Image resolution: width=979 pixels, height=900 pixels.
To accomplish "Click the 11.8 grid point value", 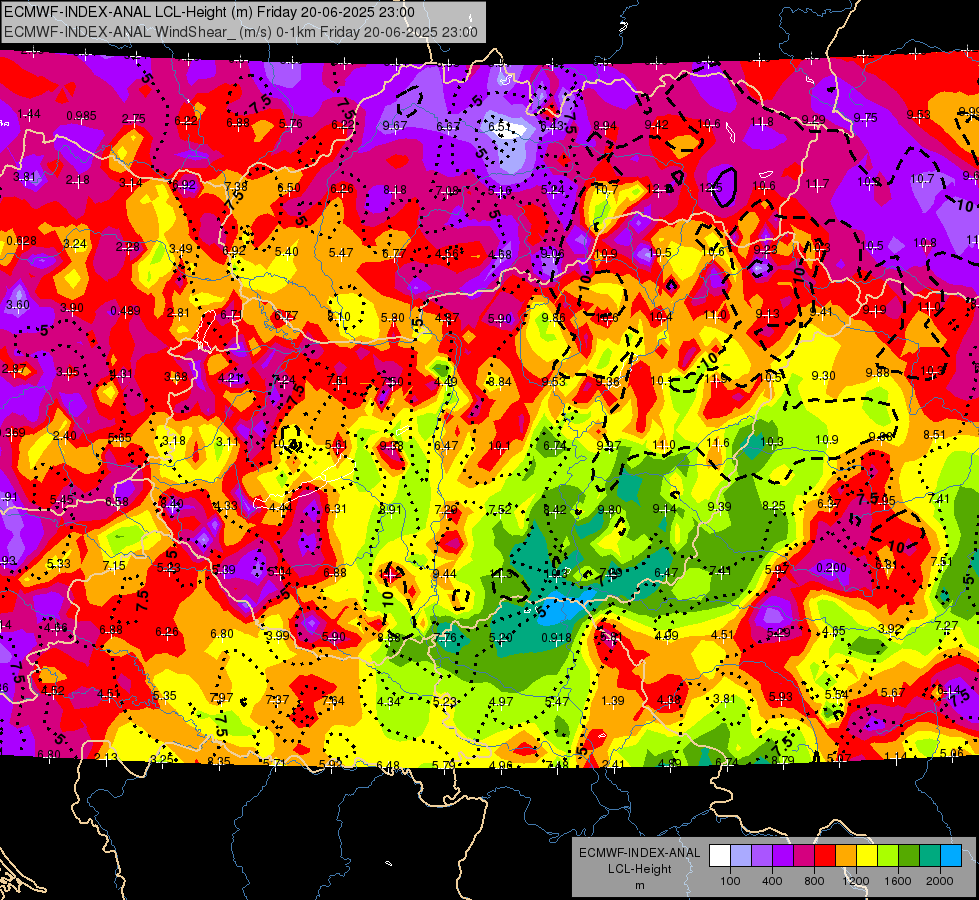I will click(762, 122).
